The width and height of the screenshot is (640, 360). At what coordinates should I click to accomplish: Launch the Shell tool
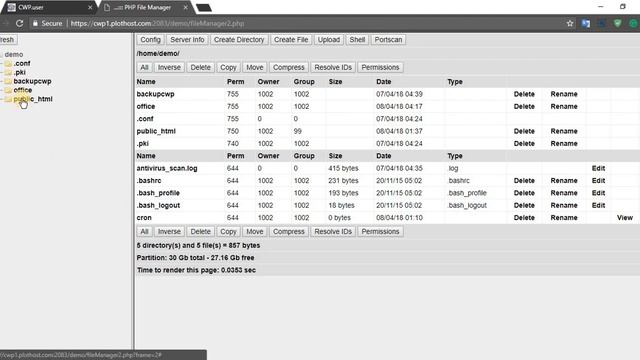coord(357,40)
